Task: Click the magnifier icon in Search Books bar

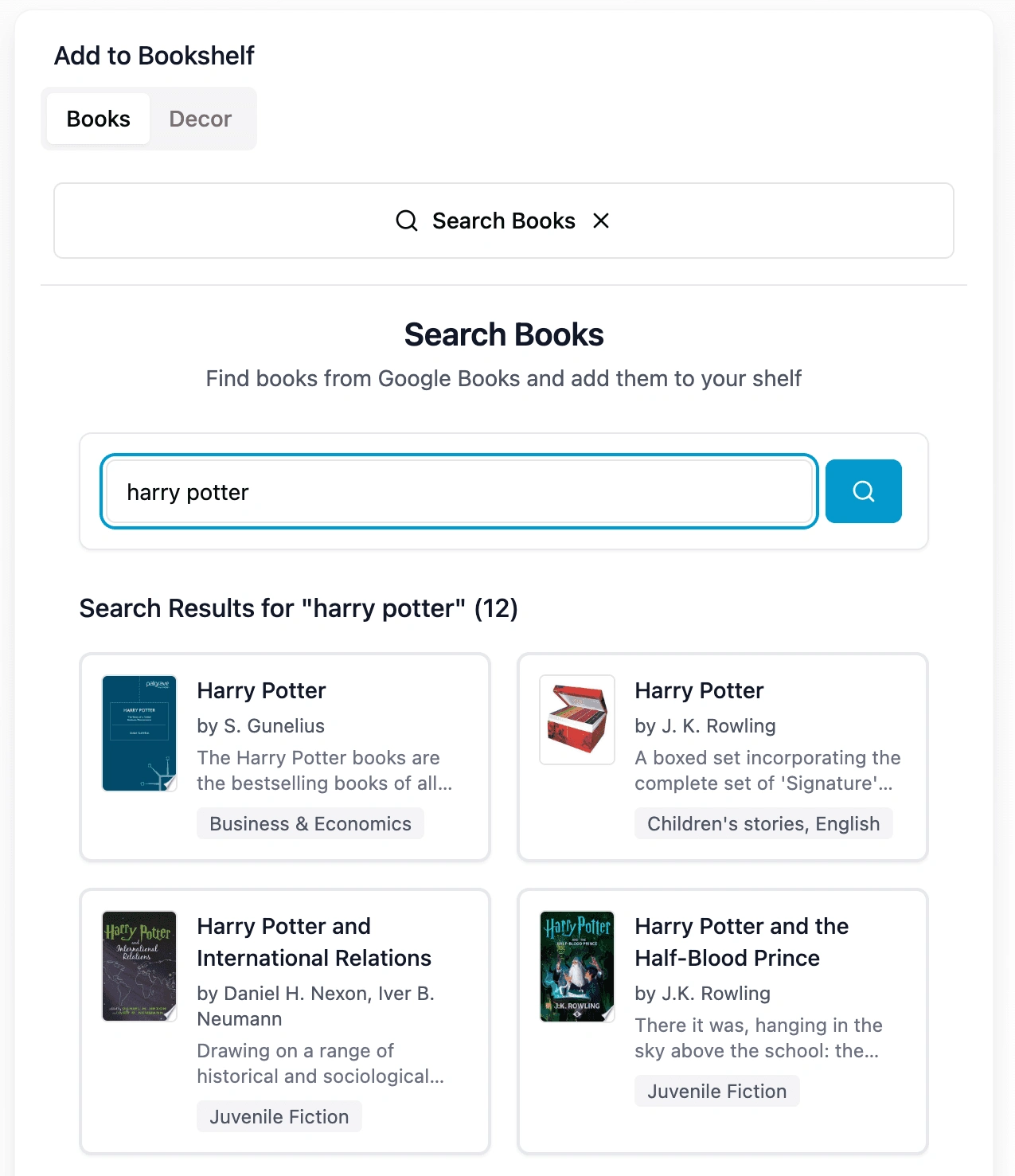Action: [407, 221]
